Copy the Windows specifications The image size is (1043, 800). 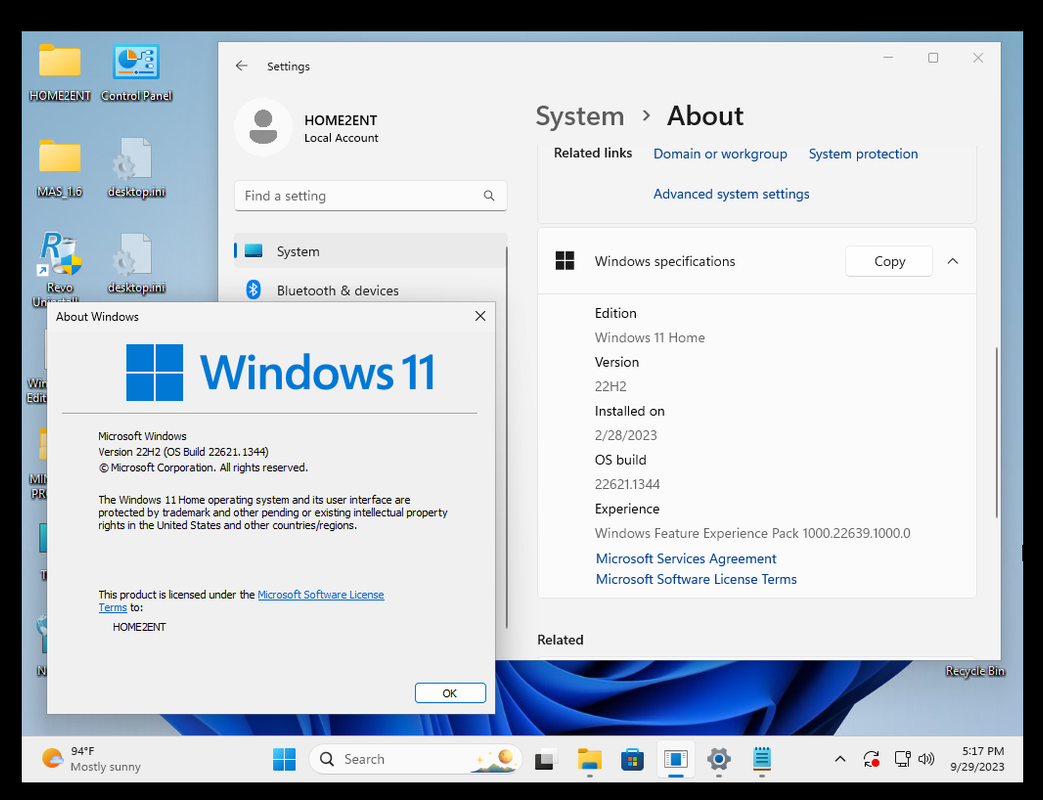point(889,261)
